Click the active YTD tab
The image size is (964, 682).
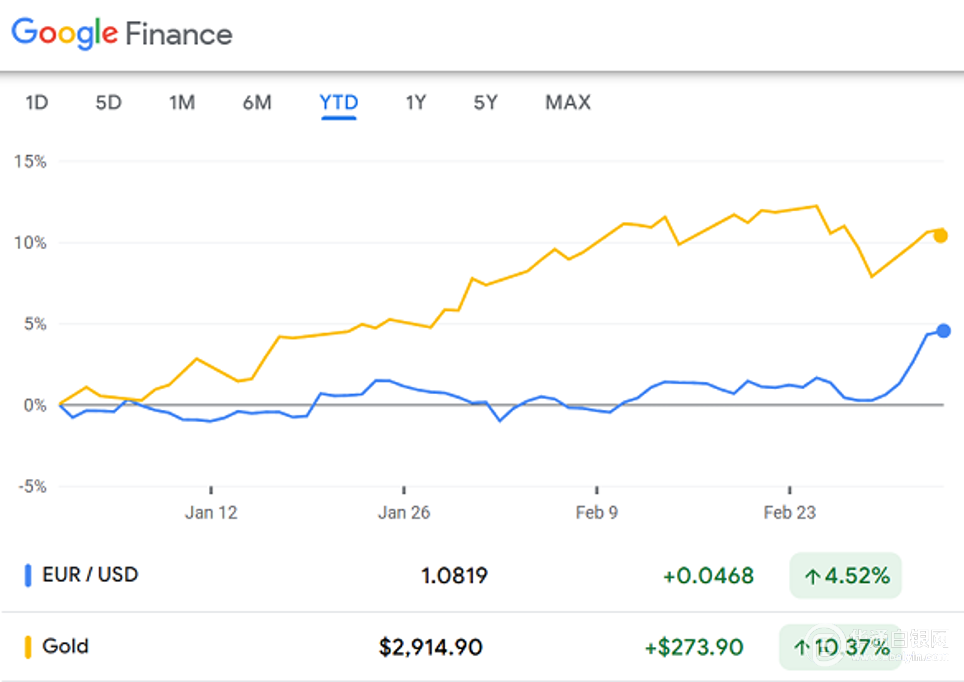[339, 103]
